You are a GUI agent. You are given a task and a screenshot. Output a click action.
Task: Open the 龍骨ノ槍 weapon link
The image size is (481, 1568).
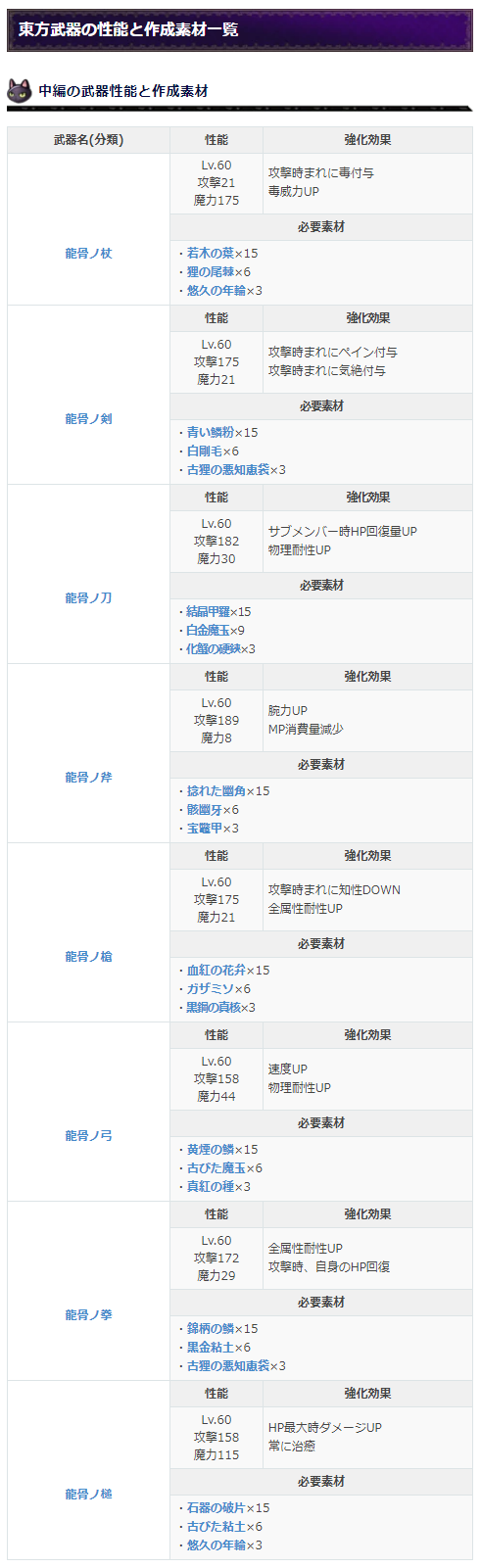[88, 957]
